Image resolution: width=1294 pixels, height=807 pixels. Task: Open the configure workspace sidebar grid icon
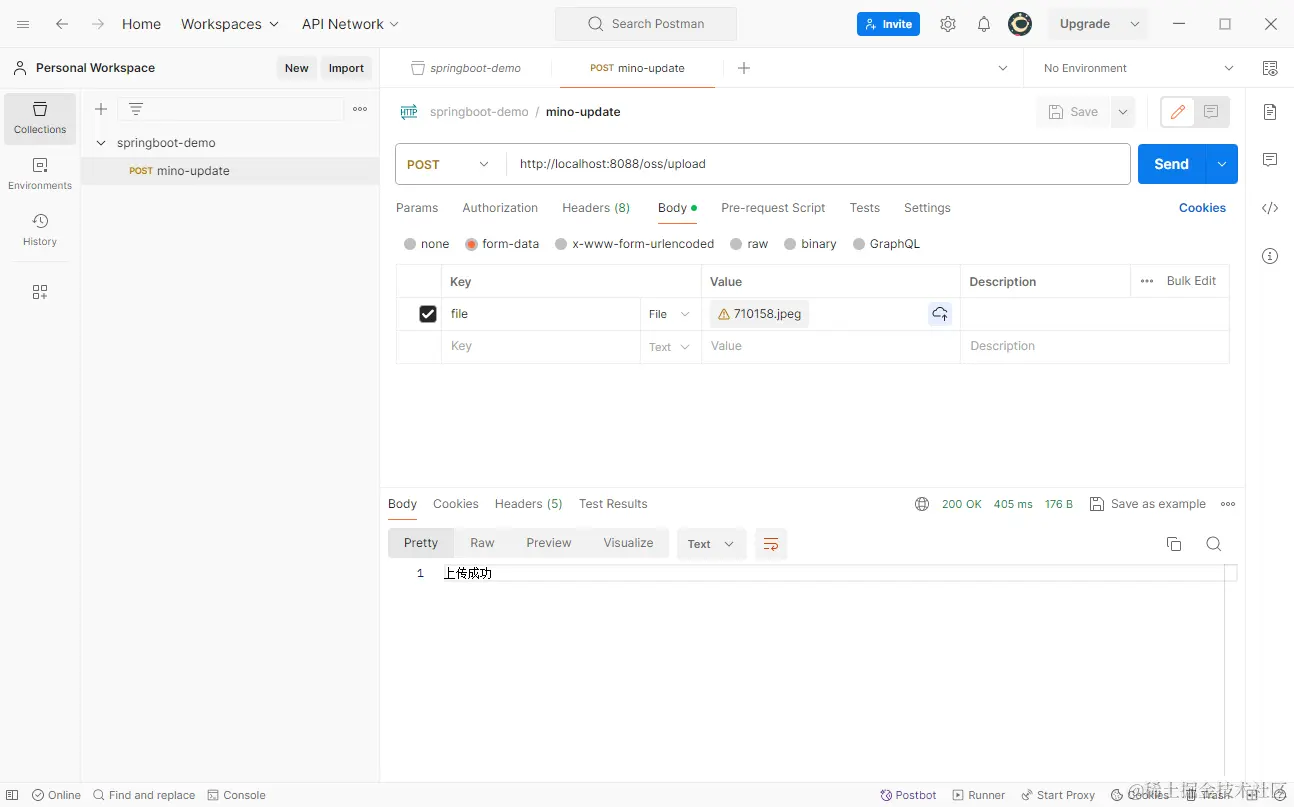click(x=40, y=292)
